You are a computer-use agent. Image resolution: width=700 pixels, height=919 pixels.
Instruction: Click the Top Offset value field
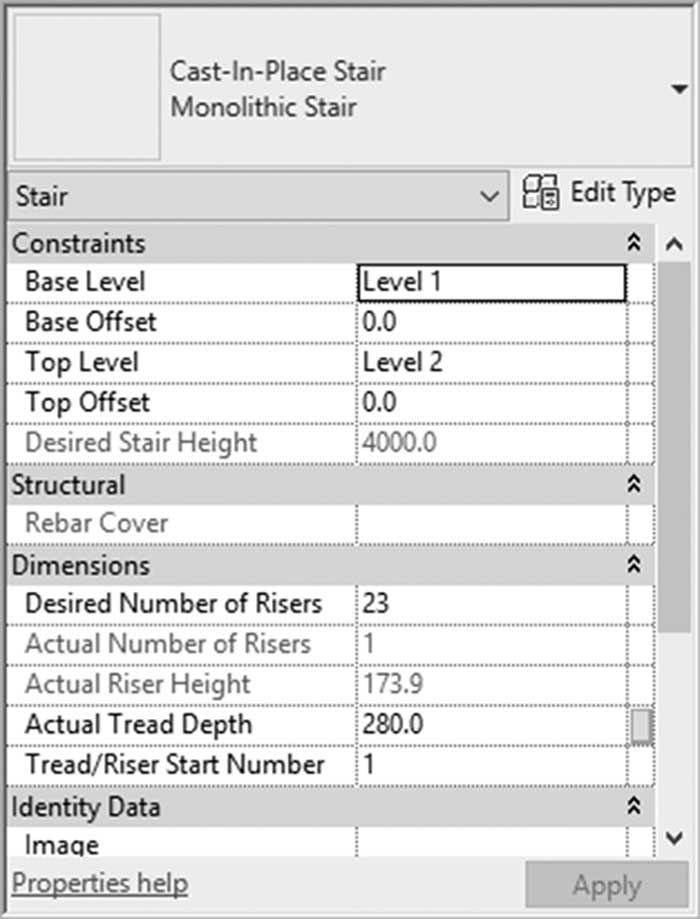[491, 403]
